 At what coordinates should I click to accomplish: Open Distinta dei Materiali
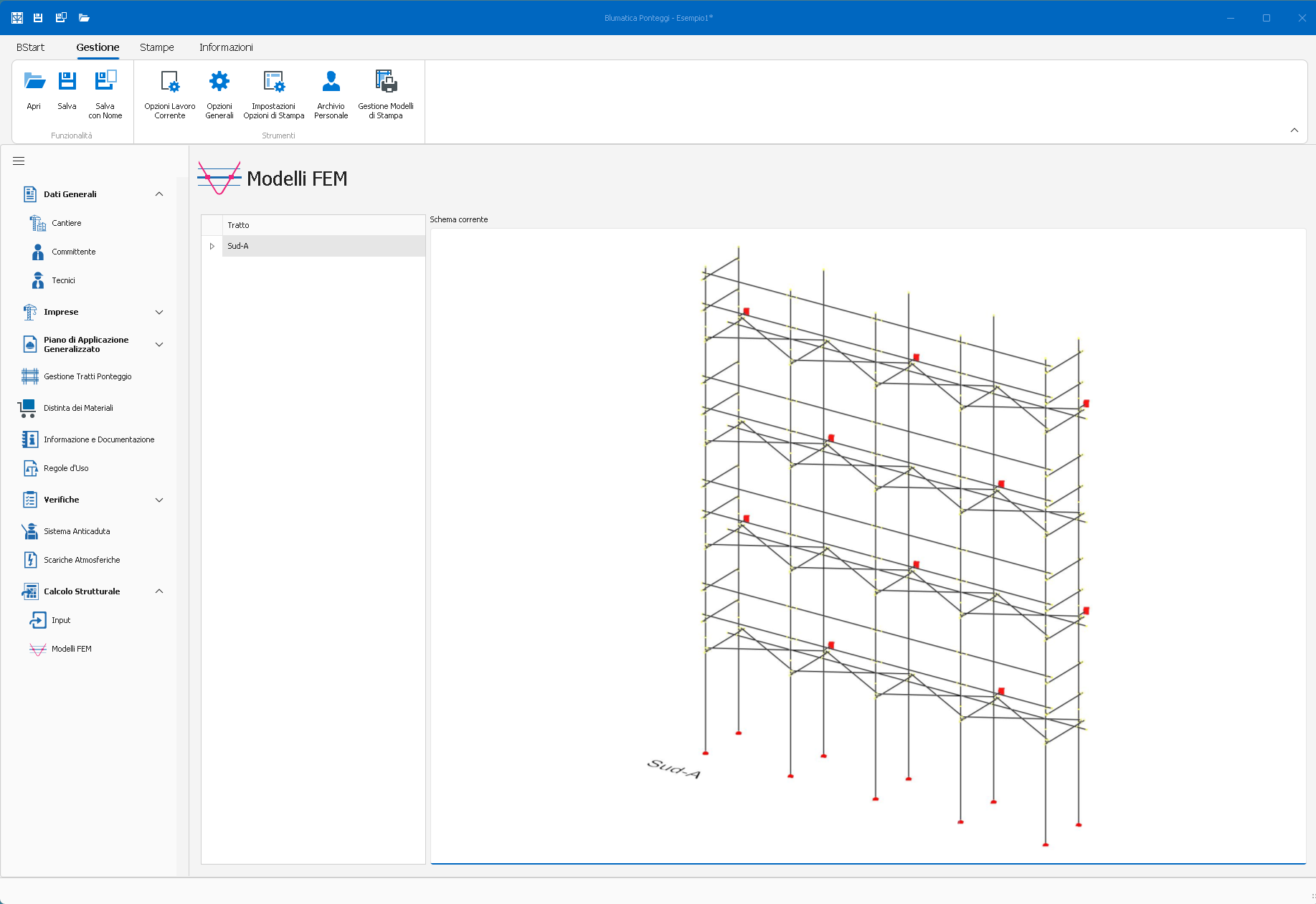pos(78,408)
